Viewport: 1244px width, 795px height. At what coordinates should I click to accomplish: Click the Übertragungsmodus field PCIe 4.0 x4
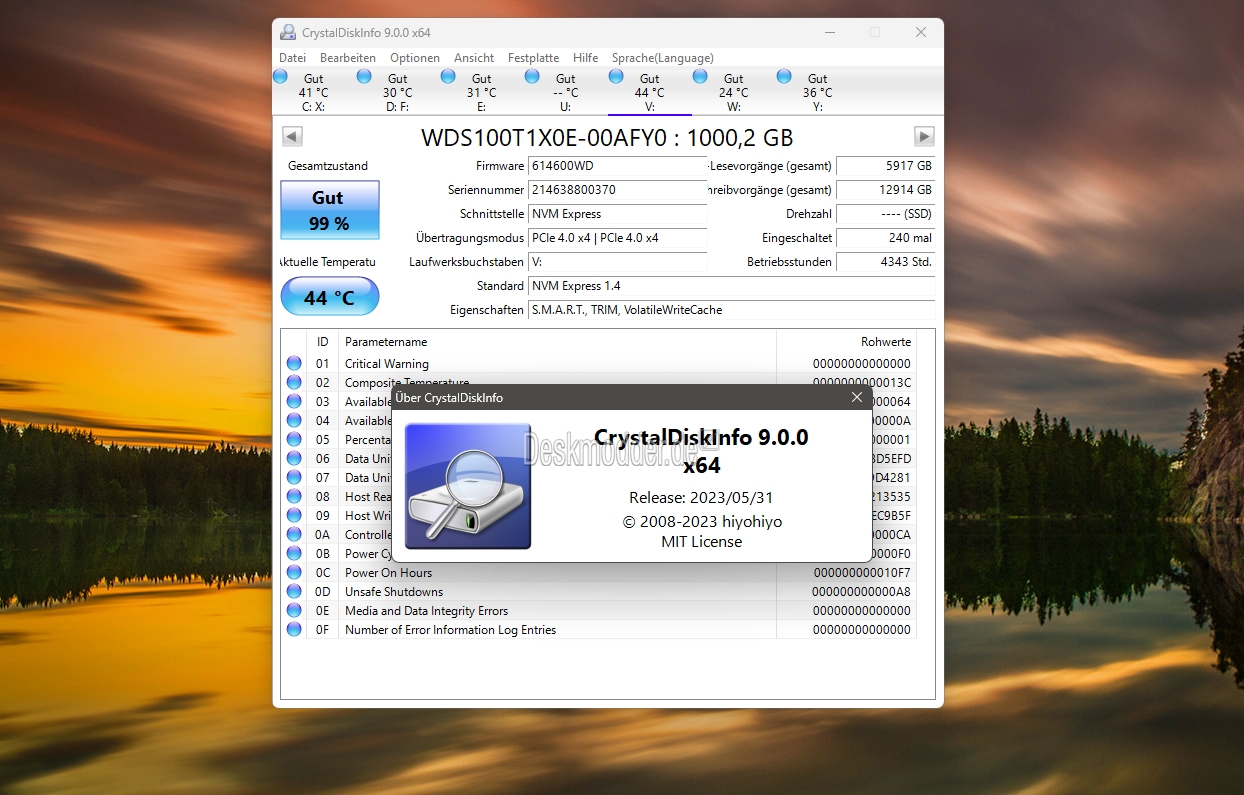click(x=618, y=238)
